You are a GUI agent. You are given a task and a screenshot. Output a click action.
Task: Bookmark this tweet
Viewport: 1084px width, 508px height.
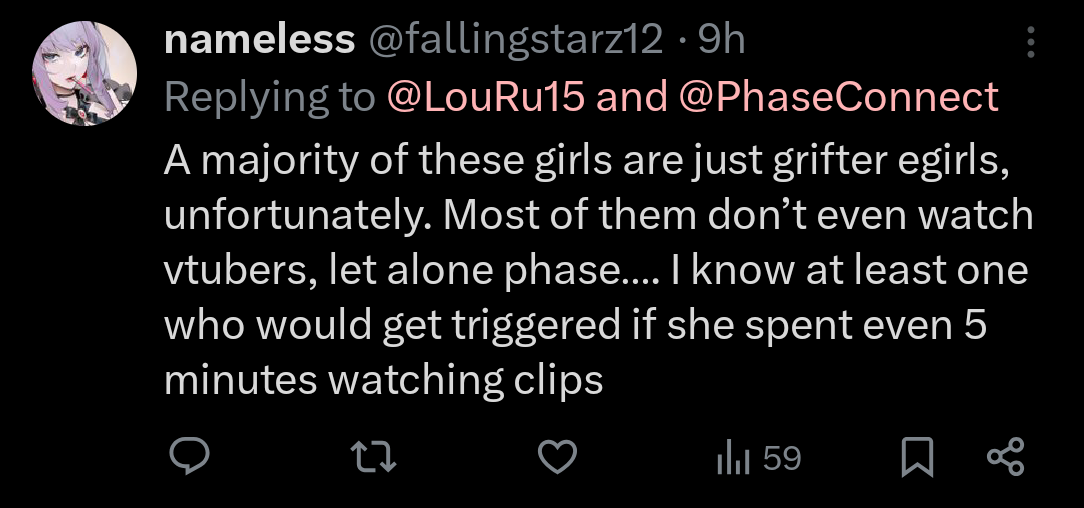(x=917, y=458)
